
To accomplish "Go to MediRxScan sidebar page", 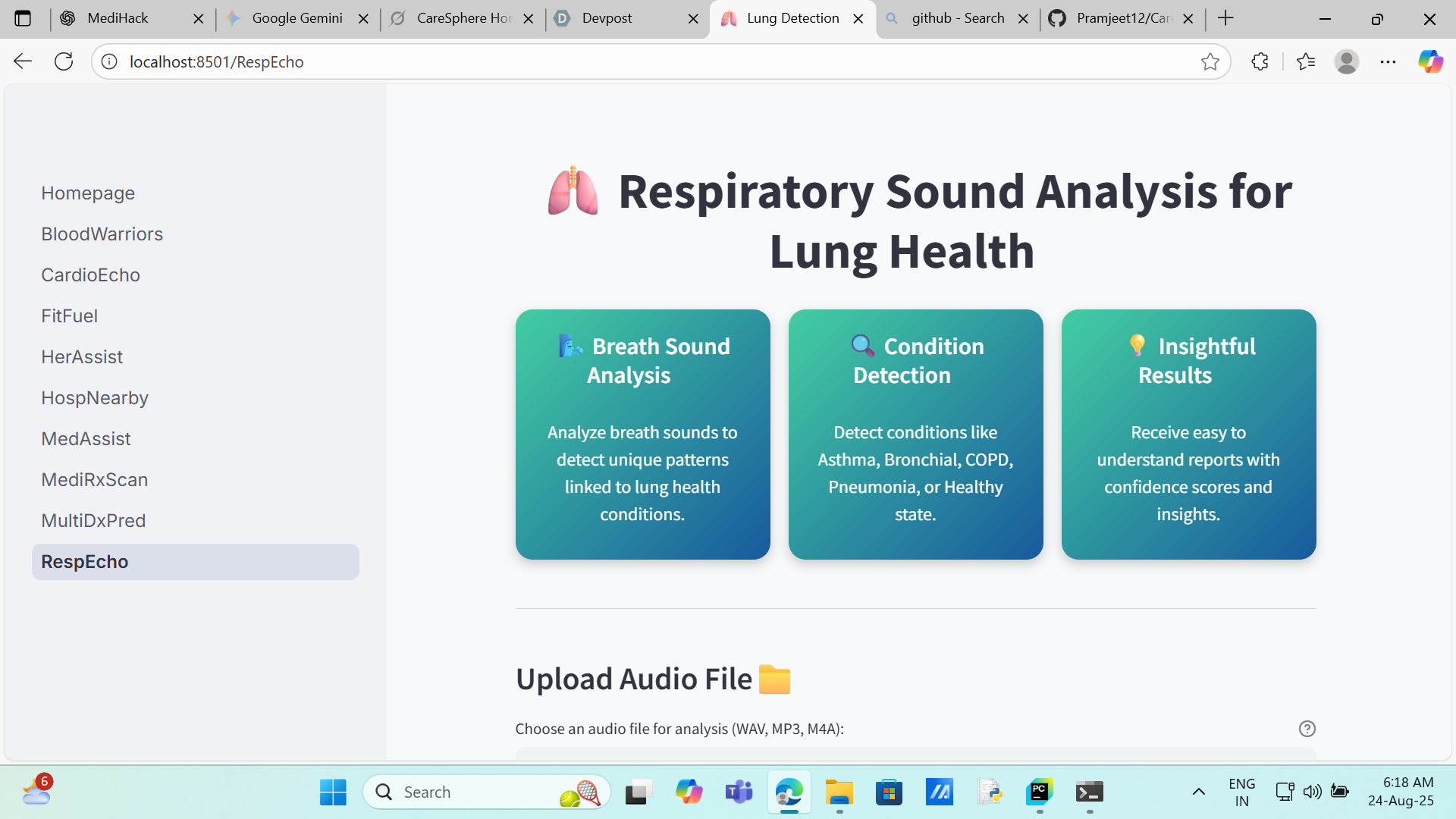I will coord(94,480).
